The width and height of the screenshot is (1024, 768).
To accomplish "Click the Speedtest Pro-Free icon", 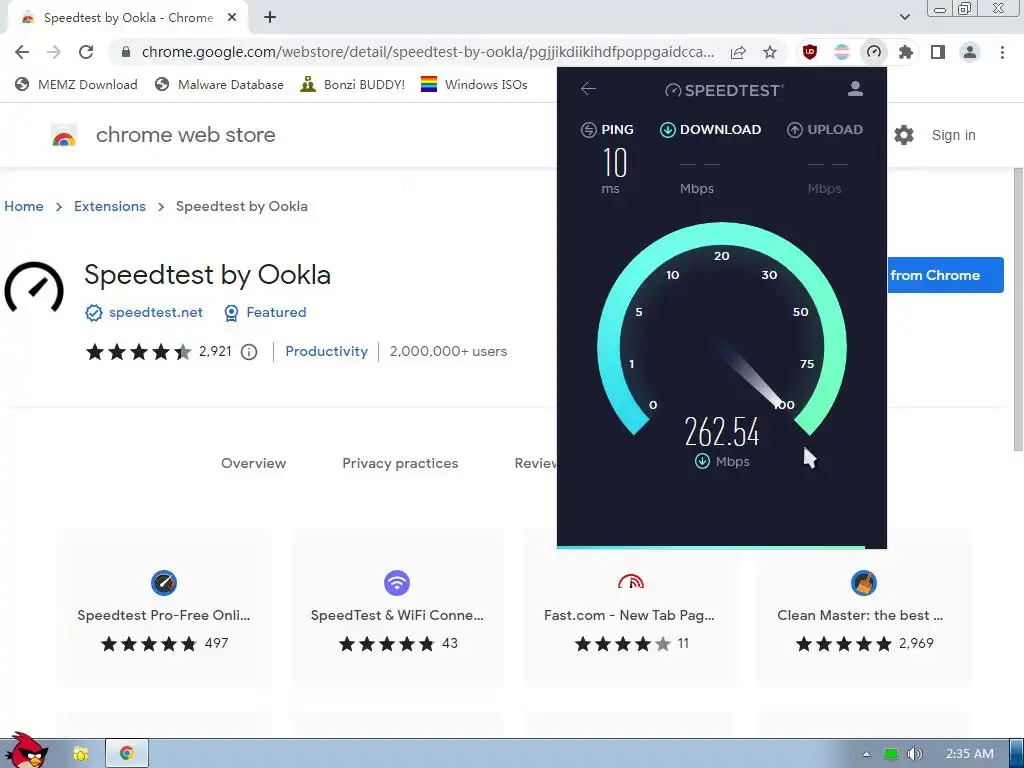I will (164, 583).
